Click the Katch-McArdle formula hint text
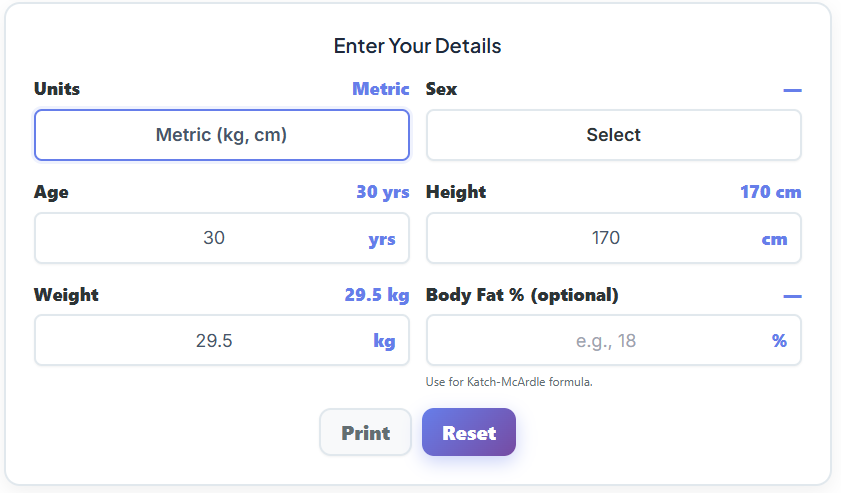Viewport: 841px width, 493px height. coord(509,381)
